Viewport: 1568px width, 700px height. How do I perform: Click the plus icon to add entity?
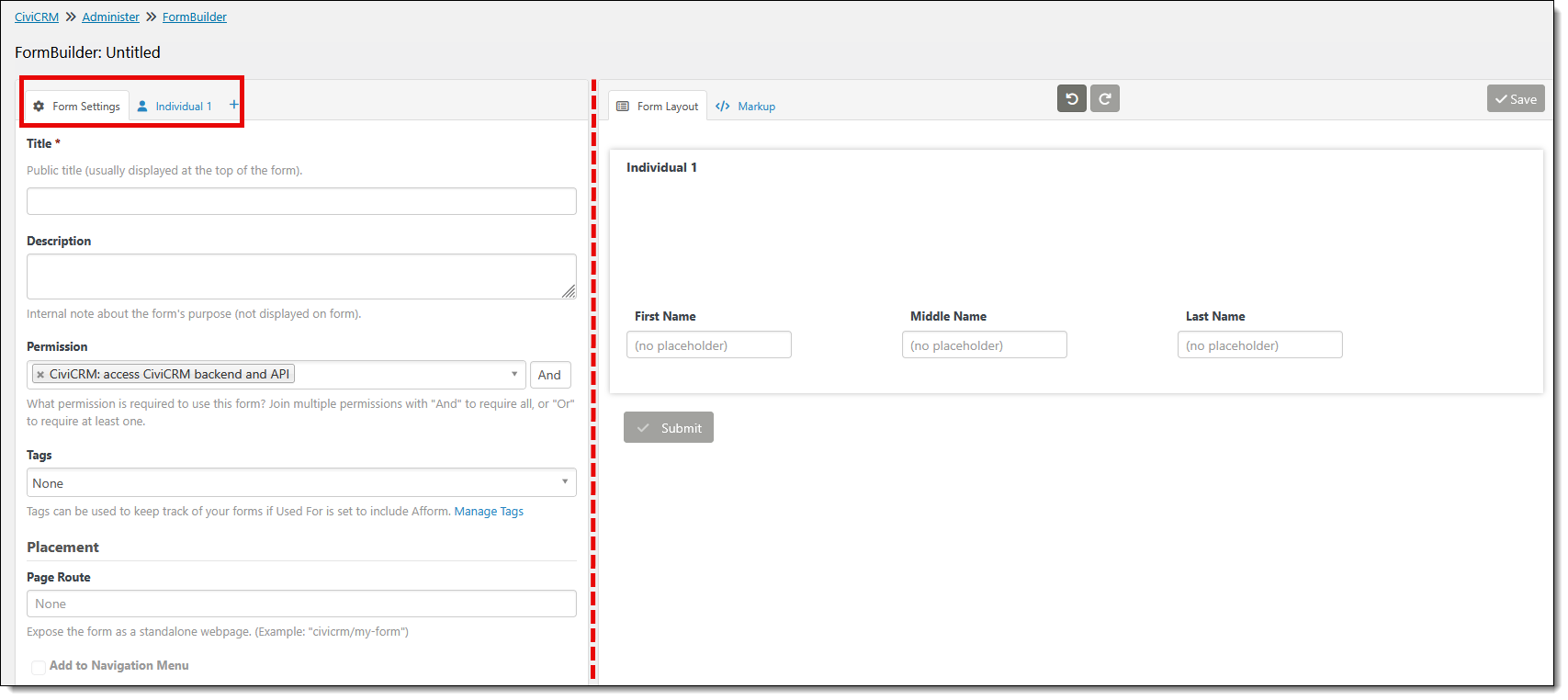[x=233, y=105]
